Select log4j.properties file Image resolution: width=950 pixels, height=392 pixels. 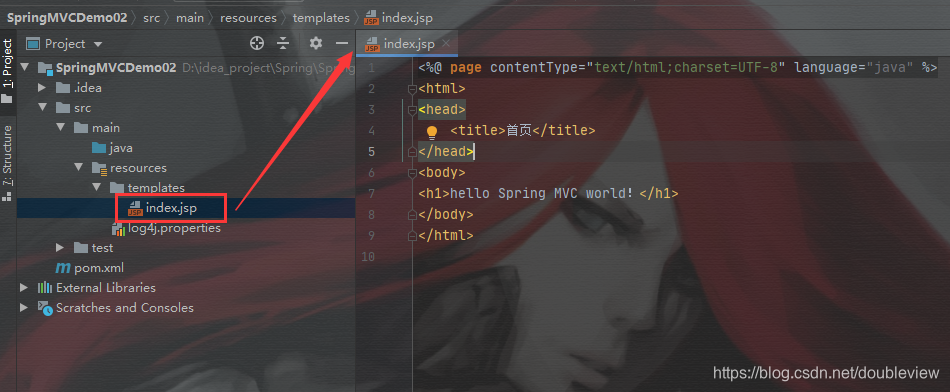[x=174, y=228]
